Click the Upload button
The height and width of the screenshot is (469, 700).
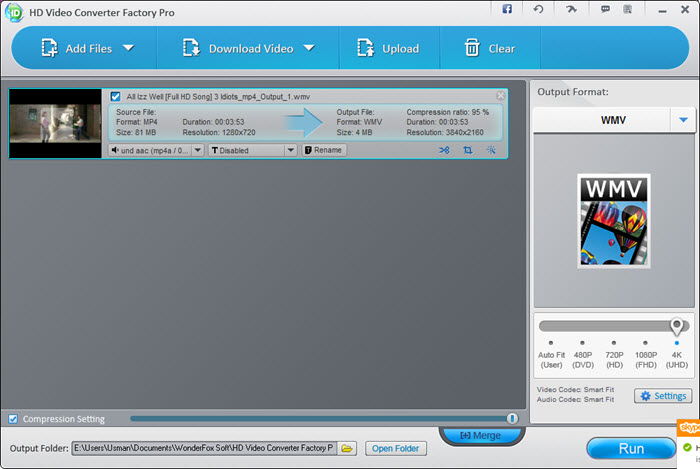click(x=388, y=48)
